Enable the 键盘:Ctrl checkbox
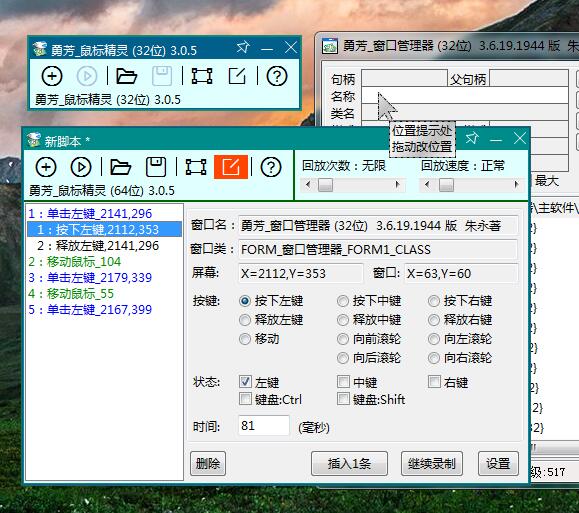579x513 pixels. [x=245, y=399]
